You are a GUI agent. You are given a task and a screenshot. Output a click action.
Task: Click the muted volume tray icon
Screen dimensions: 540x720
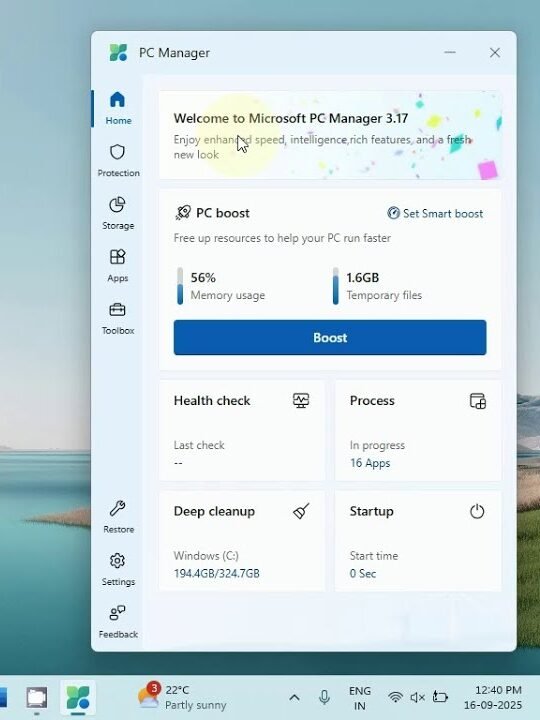click(417, 698)
